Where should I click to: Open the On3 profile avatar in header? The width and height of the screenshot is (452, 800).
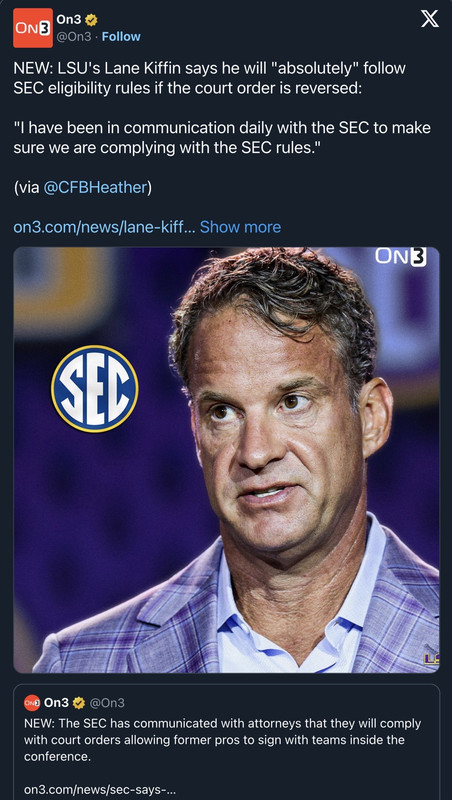[33, 28]
